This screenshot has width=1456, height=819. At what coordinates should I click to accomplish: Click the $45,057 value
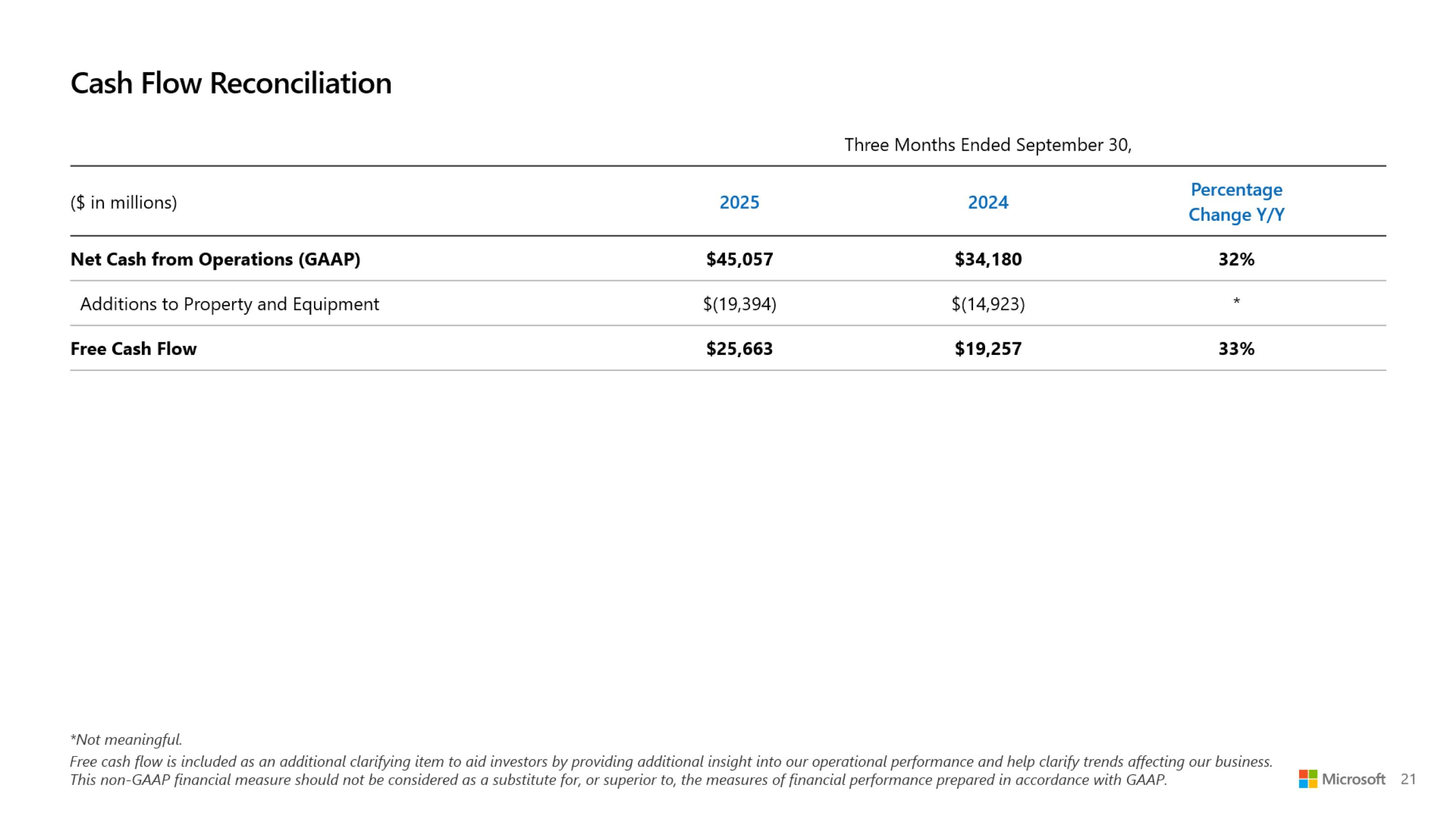[739, 259]
